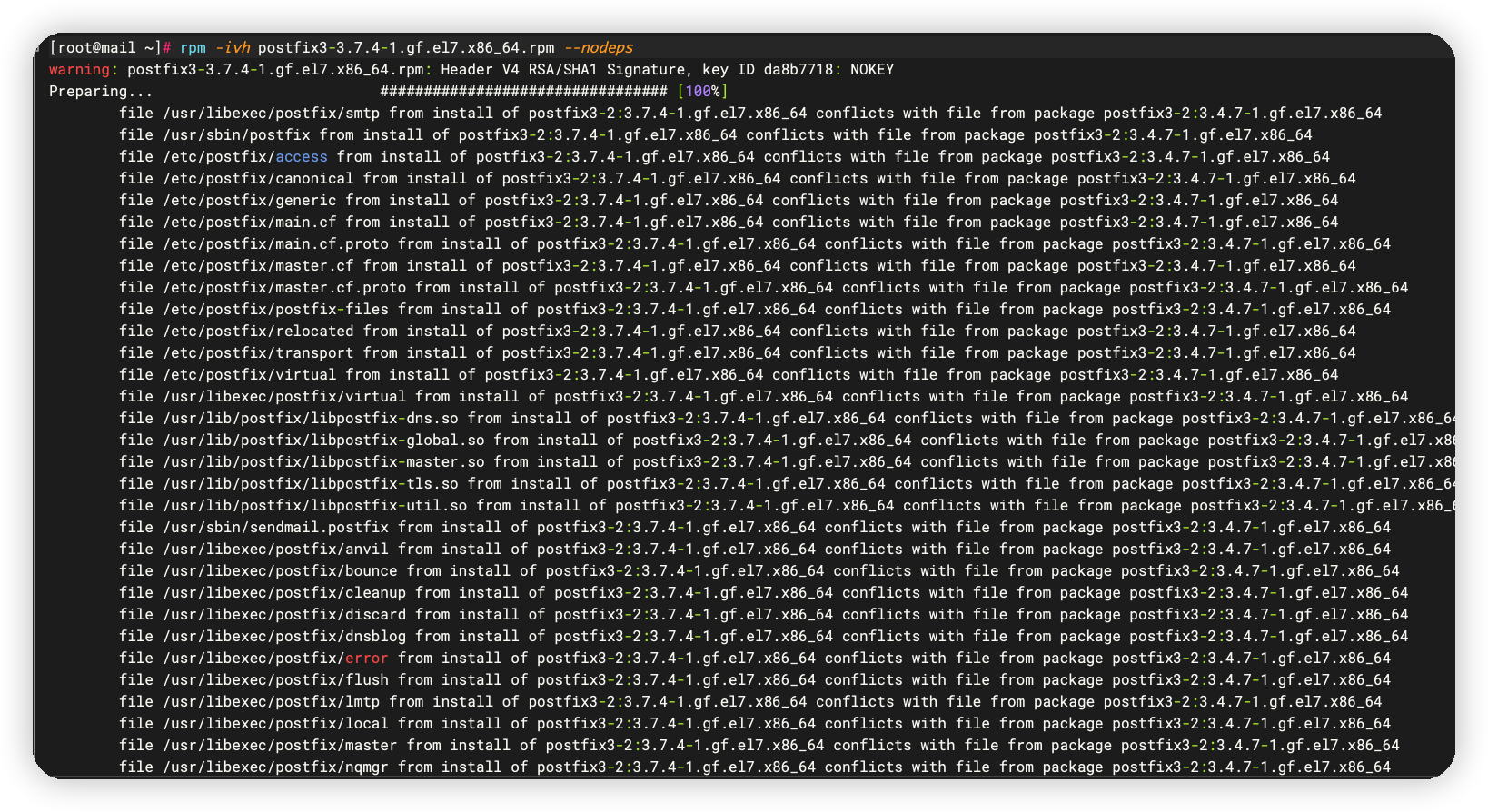The image size is (1488, 812).
Task: Click the path /etc/postfix/relocated
Action: coord(259,331)
